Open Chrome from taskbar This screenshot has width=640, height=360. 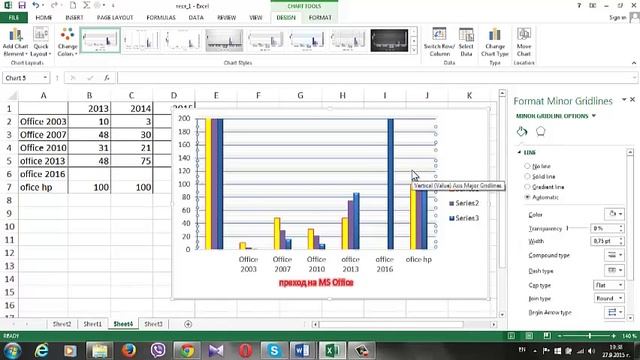coord(187,351)
